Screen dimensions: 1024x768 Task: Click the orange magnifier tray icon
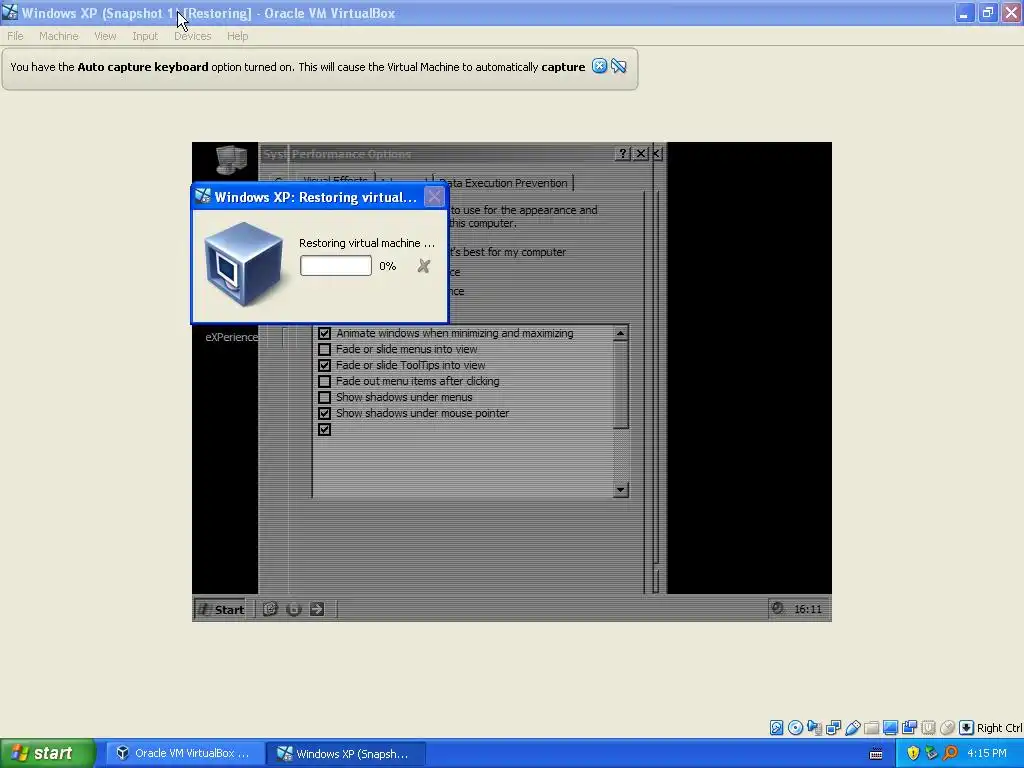click(x=950, y=753)
